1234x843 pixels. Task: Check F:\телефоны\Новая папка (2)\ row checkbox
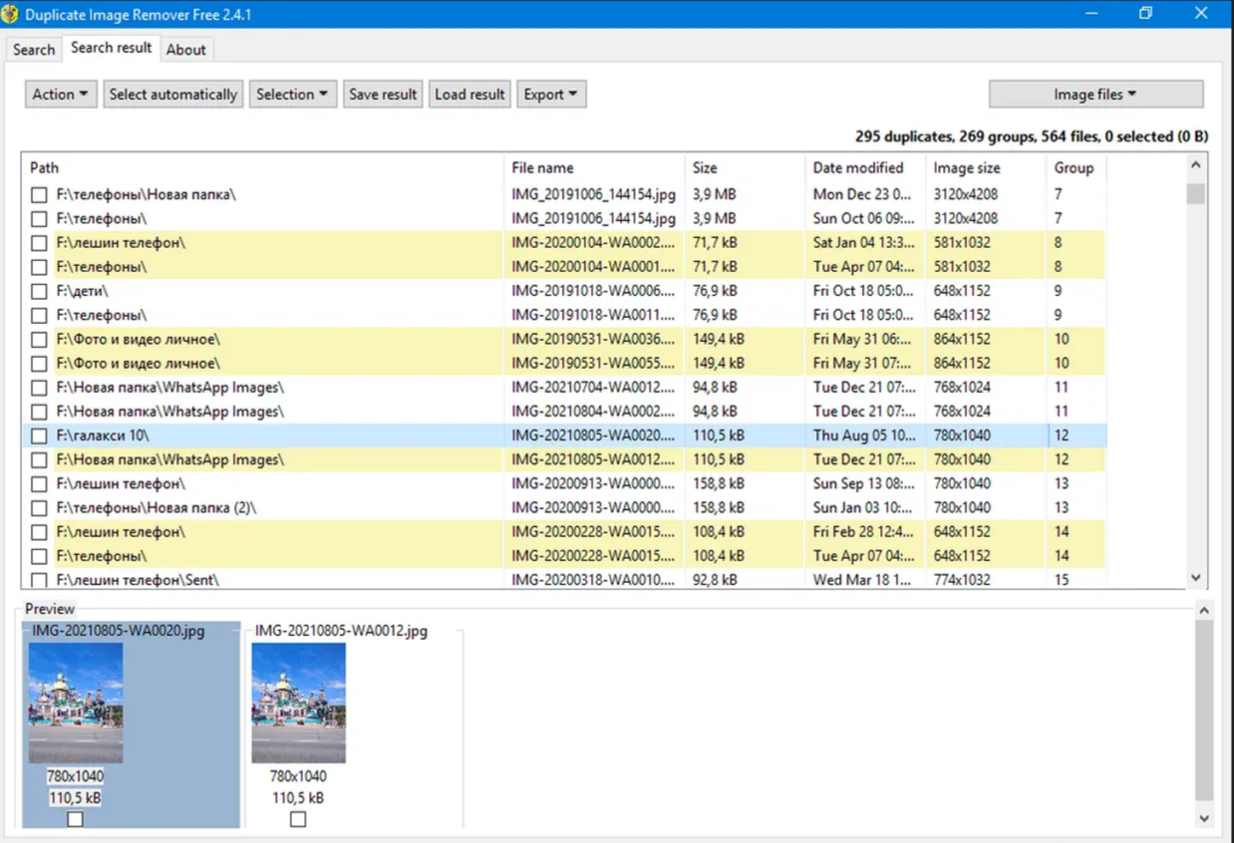tap(39, 508)
